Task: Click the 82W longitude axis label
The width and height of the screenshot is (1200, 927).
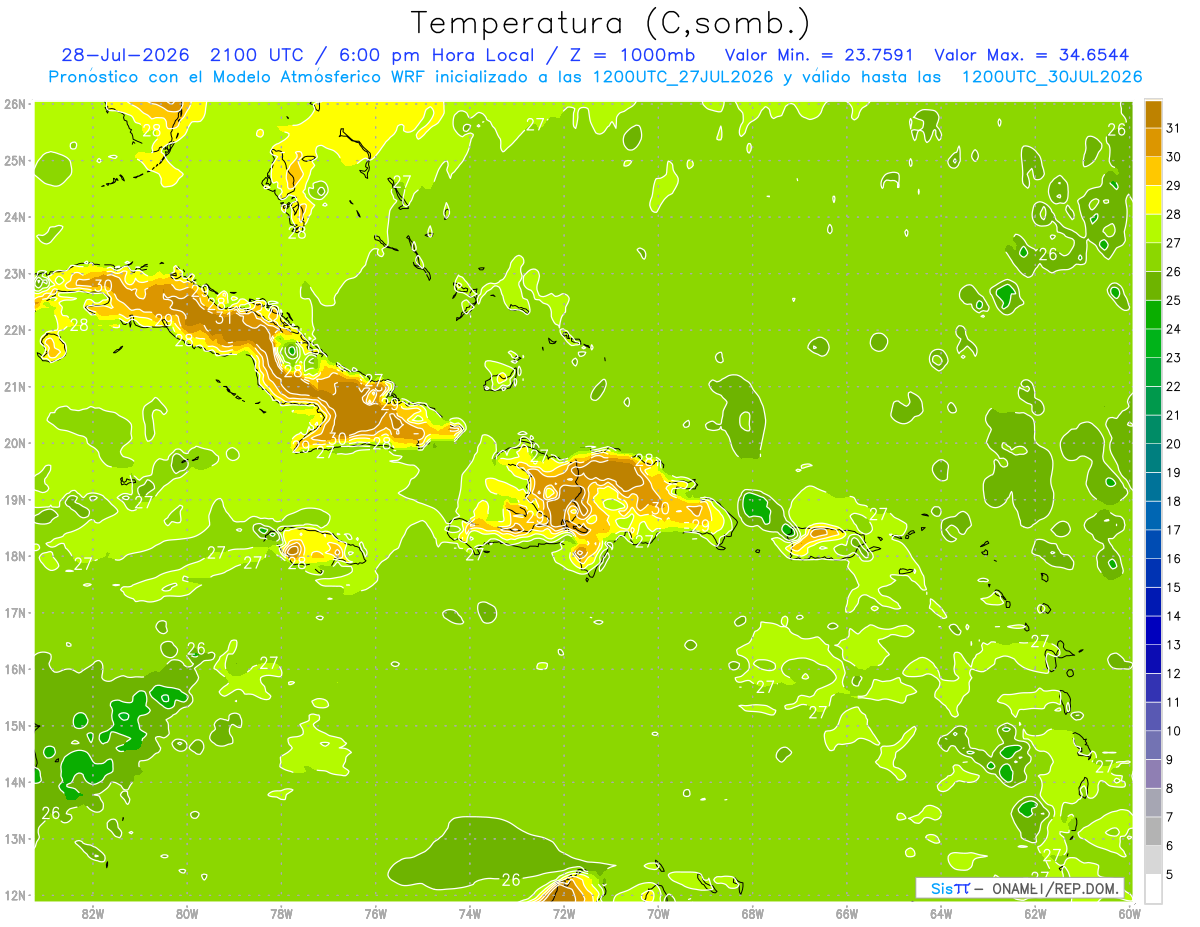Action: (x=92, y=912)
